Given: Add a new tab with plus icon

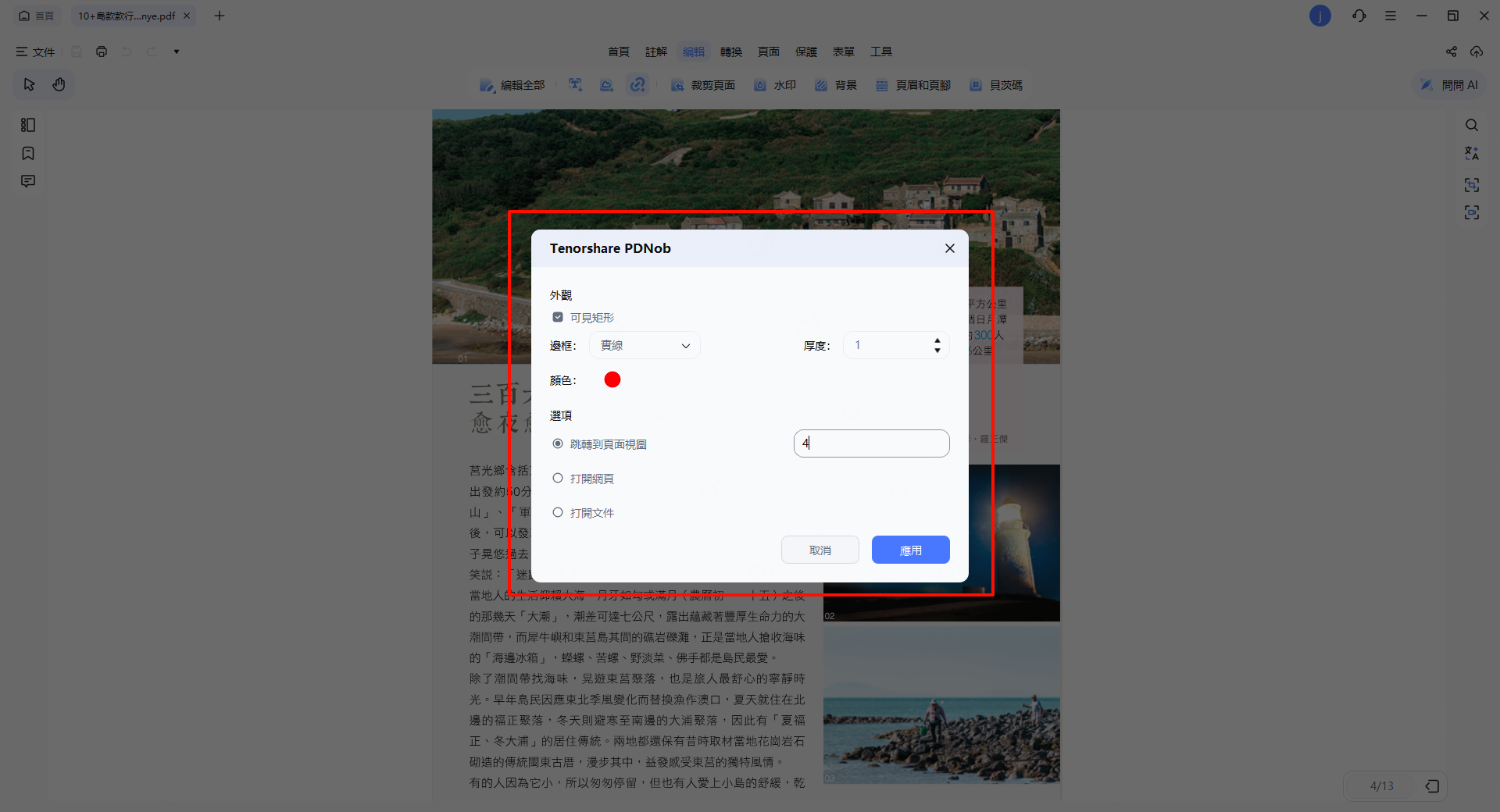Looking at the screenshot, I should [x=220, y=16].
